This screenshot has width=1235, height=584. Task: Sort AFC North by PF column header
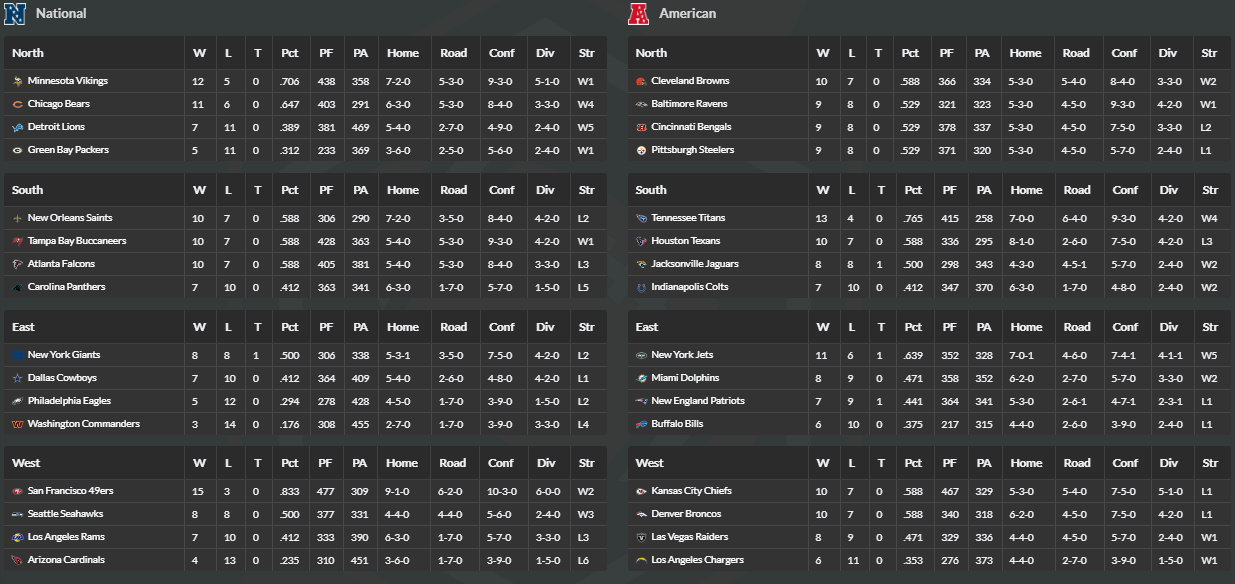click(x=947, y=53)
